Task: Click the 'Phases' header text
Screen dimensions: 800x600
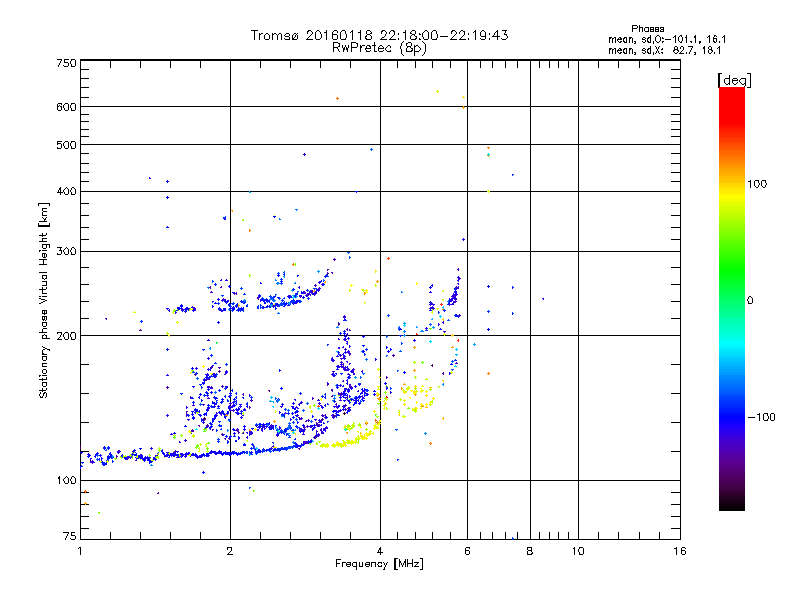Action: [647, 29]
